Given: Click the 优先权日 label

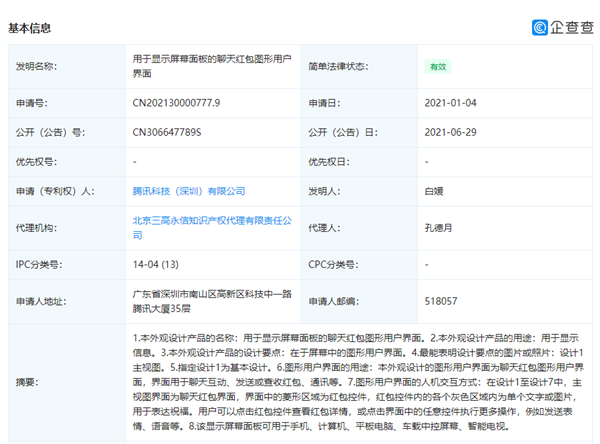Looking at the screenshot, I should [x=329, y=162].
